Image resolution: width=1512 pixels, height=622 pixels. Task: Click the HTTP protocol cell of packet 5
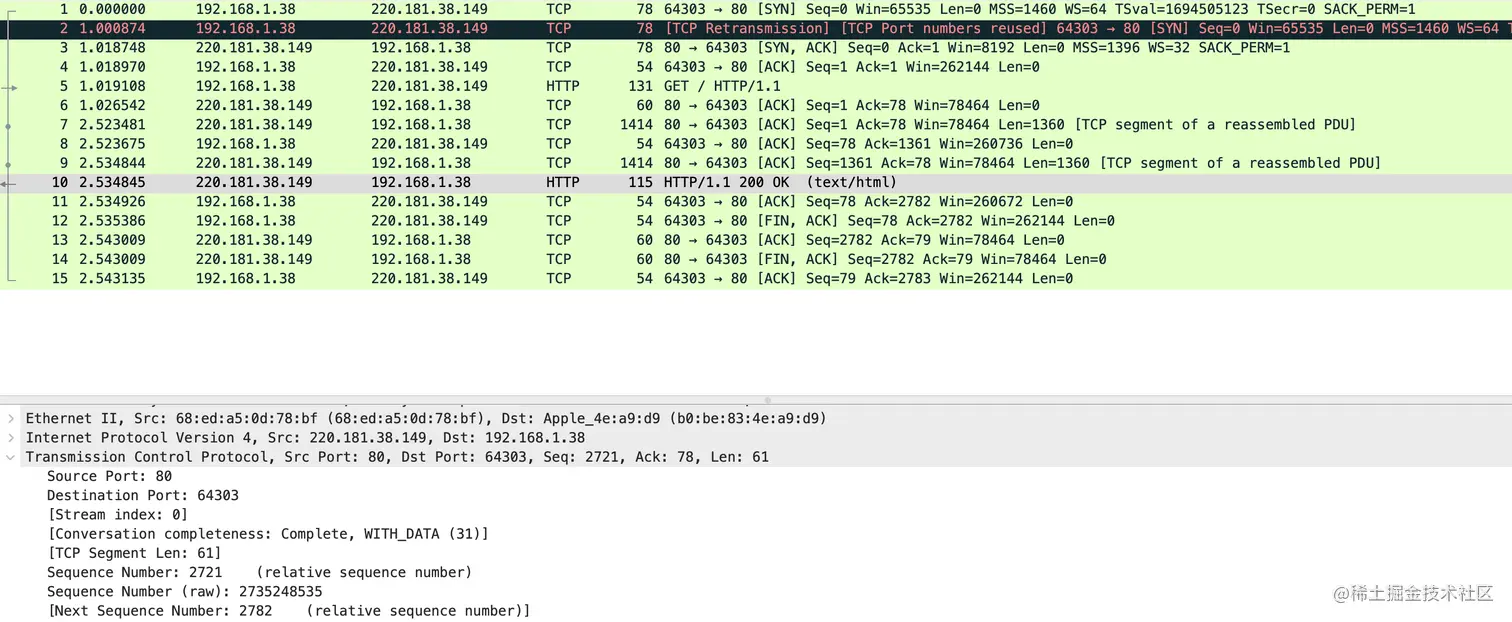tap(563, 86)
